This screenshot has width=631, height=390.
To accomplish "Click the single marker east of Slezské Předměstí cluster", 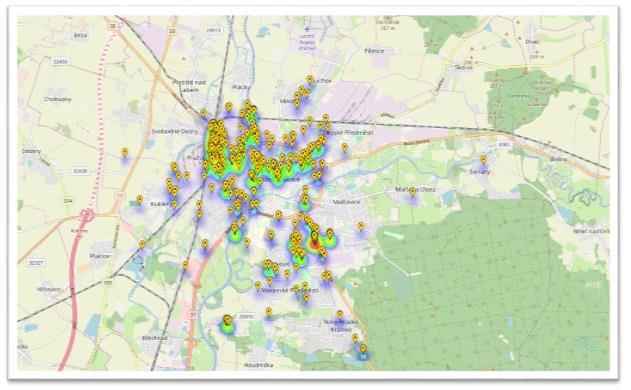I will 344,147.
